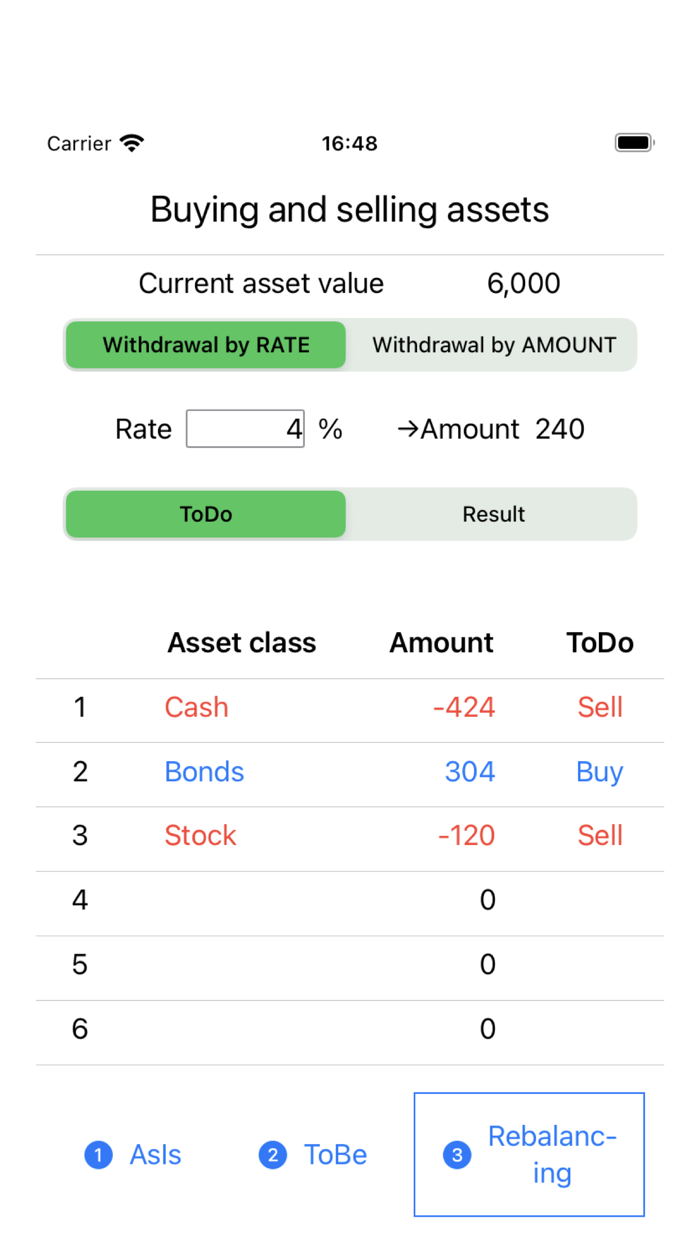Select the ToDo segment
Screen dimensions: 700x1244
[x=205, y=514]
